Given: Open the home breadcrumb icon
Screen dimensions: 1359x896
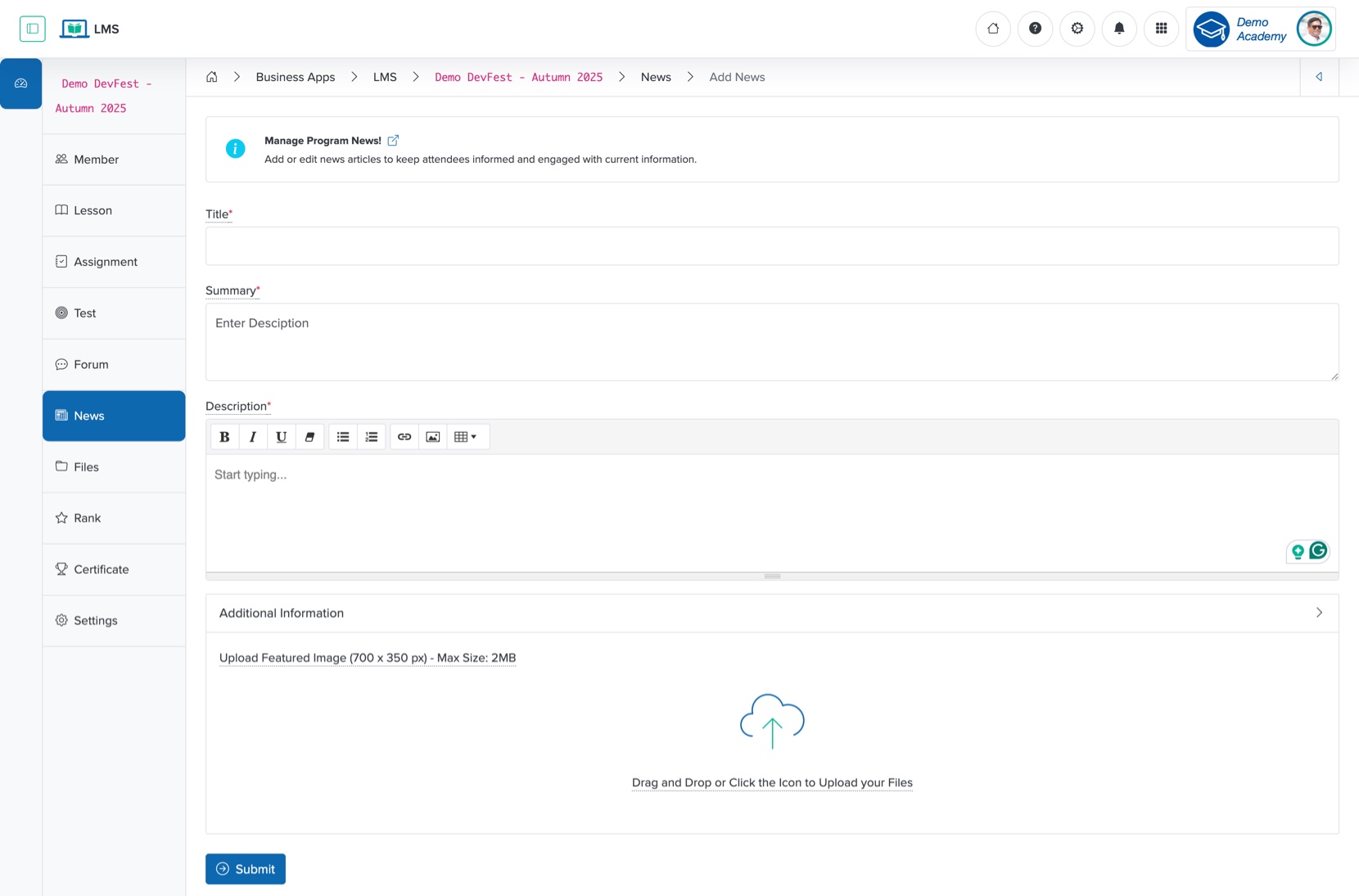Looking at the screenshot, I should [211, 76].
